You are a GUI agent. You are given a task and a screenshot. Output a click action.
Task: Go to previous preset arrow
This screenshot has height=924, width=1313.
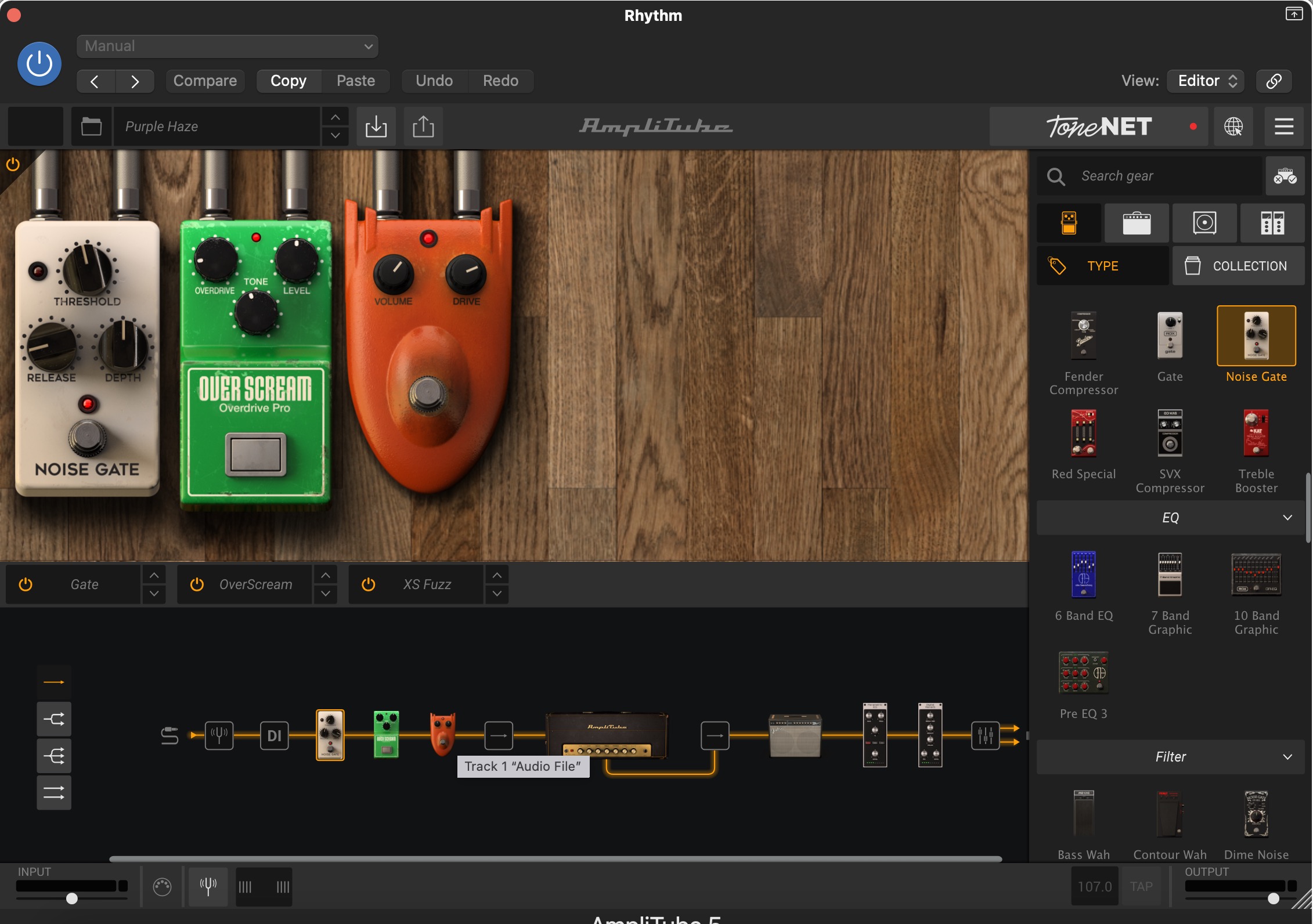click(x=95, y=81)
